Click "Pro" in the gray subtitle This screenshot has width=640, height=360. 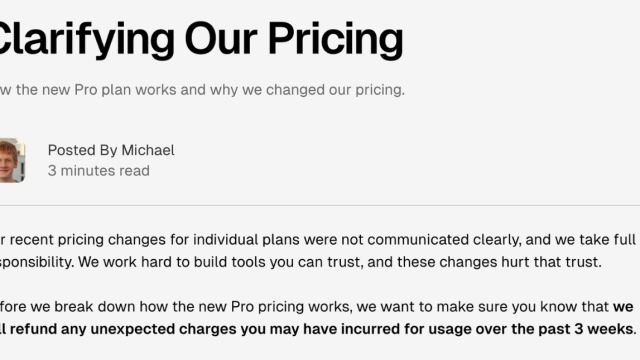[86, 90]
